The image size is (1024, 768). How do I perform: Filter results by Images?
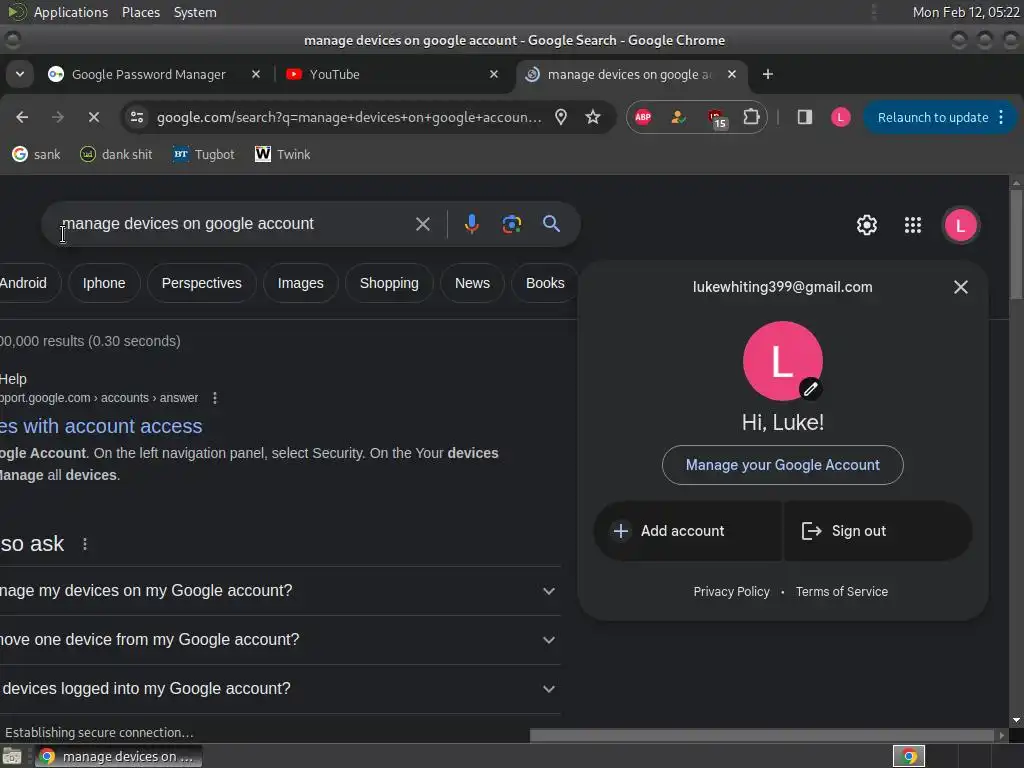point(300,283)
